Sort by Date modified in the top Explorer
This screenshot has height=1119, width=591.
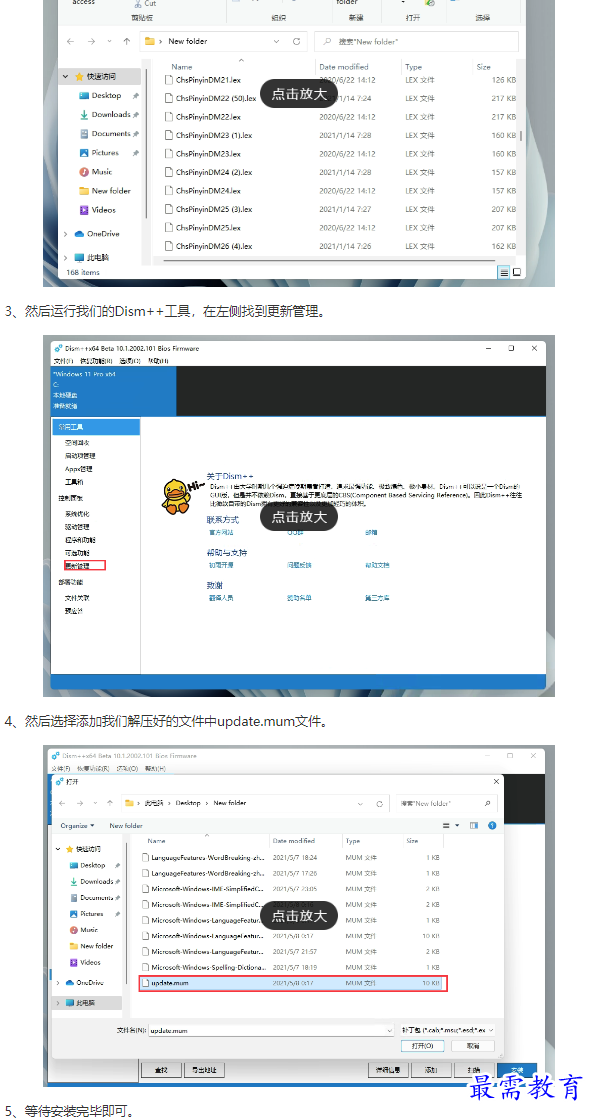pos(344,67)
